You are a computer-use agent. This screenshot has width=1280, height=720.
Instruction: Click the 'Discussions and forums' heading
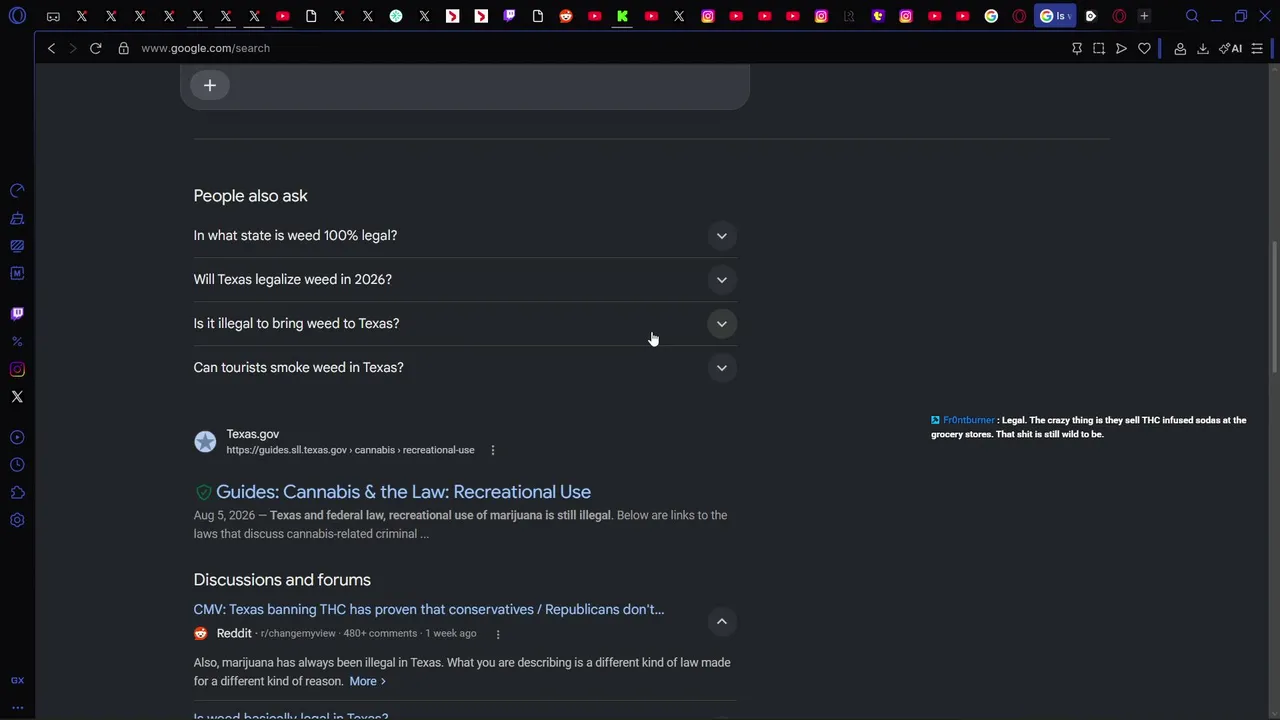click(x=282, y=580)
